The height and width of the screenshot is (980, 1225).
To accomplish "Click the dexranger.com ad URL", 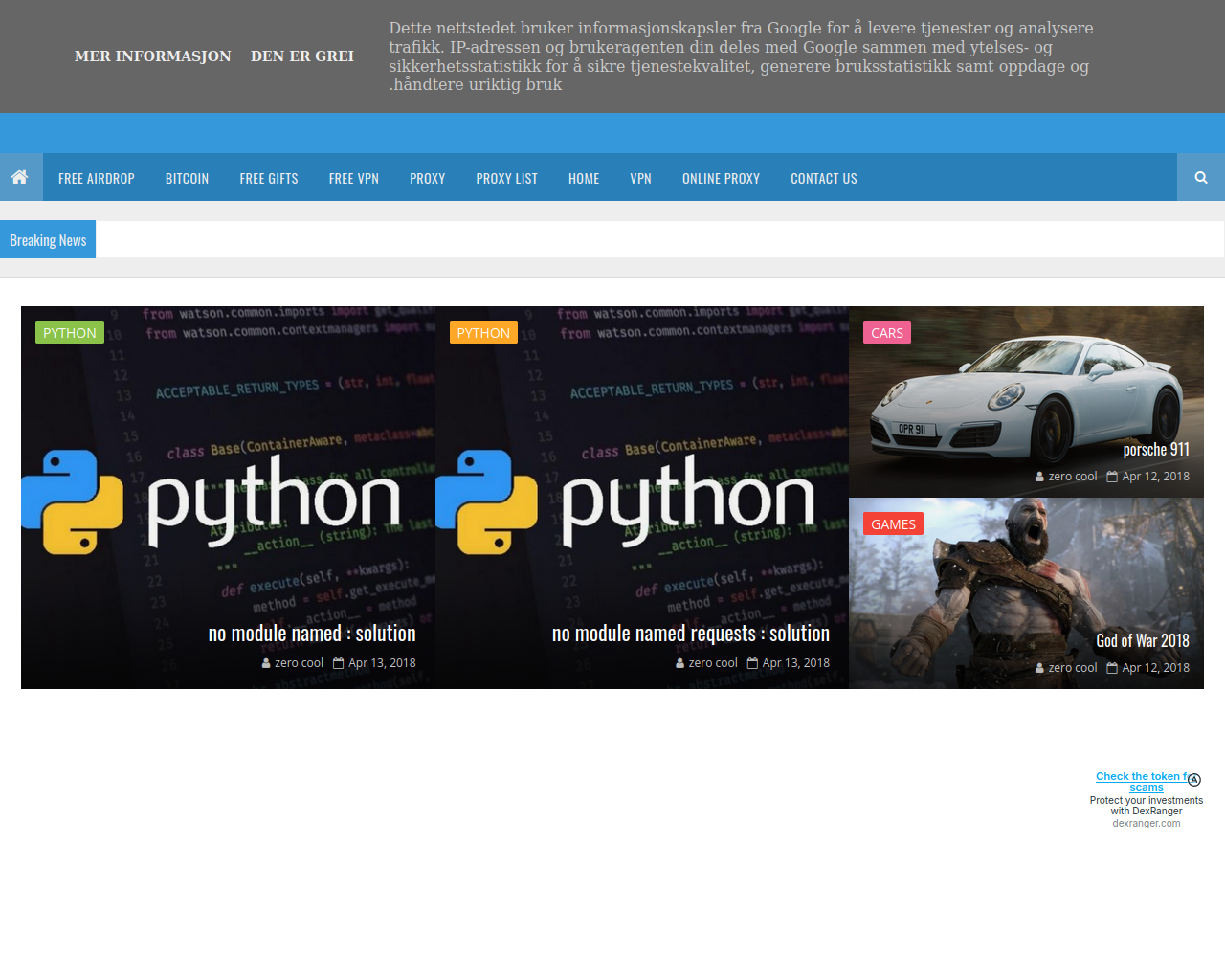I will 1147,823.
